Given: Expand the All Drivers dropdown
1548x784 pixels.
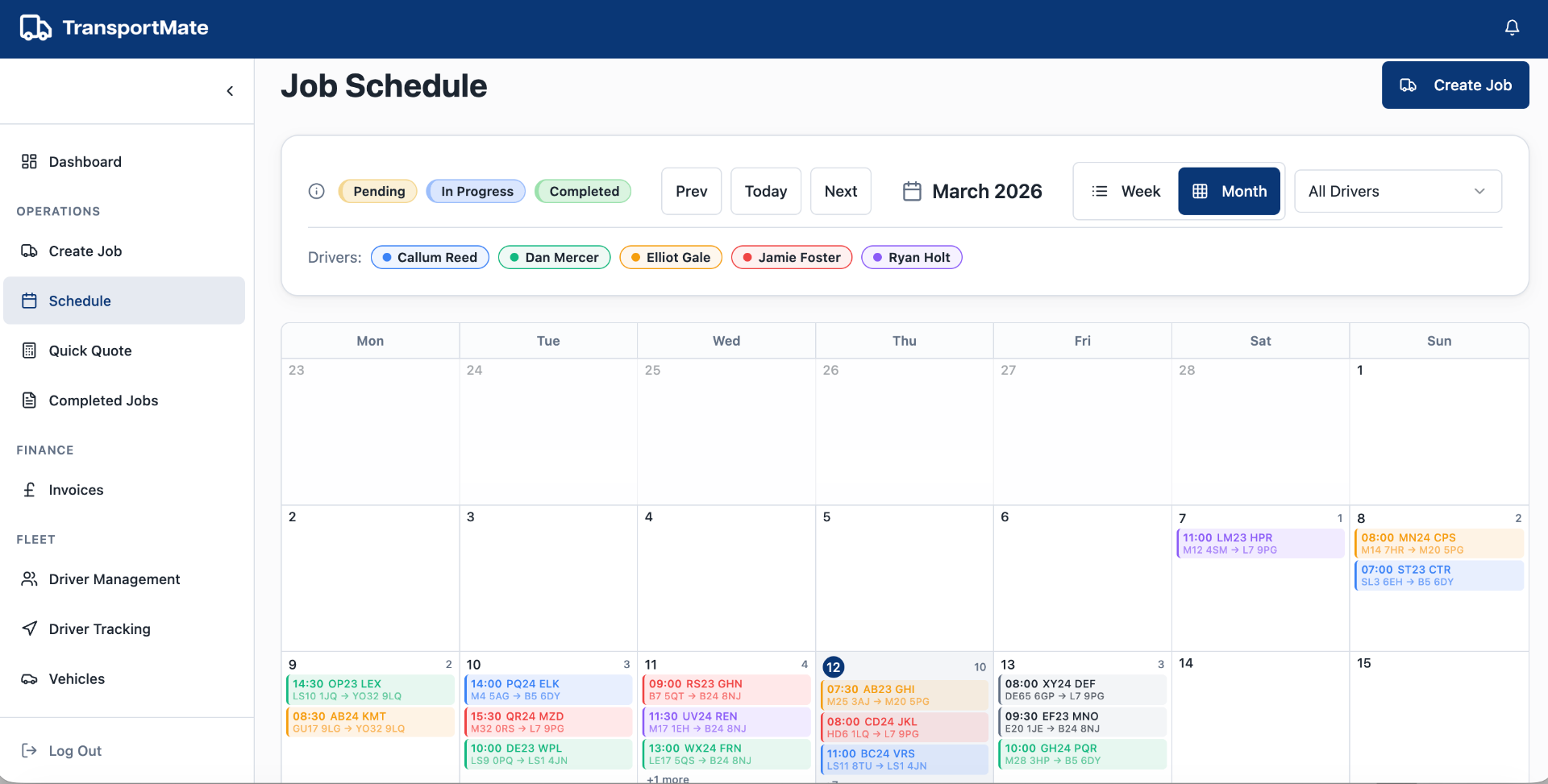Looking at the screenshot, I should tap(1398, 191).
